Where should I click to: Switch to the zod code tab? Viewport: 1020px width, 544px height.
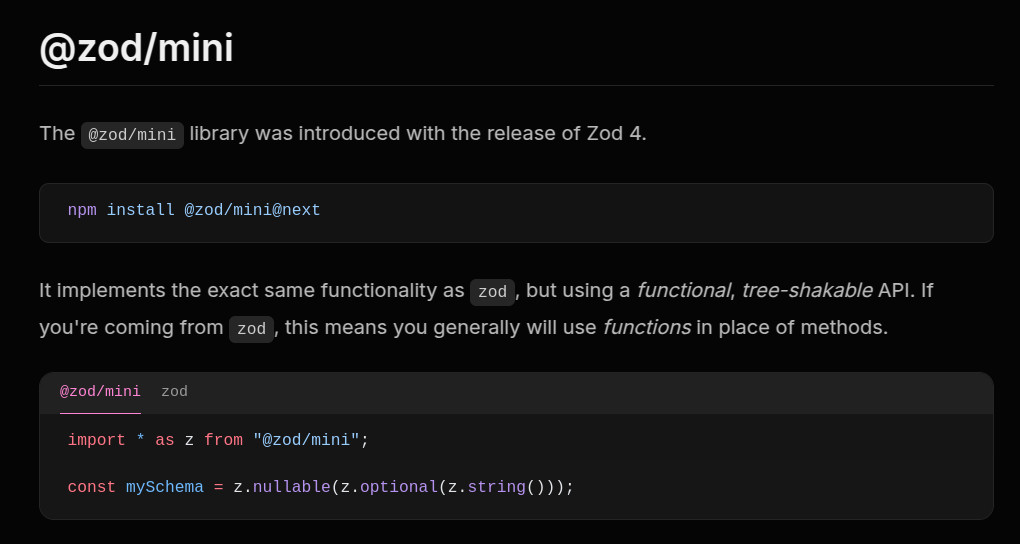(174, 392)
